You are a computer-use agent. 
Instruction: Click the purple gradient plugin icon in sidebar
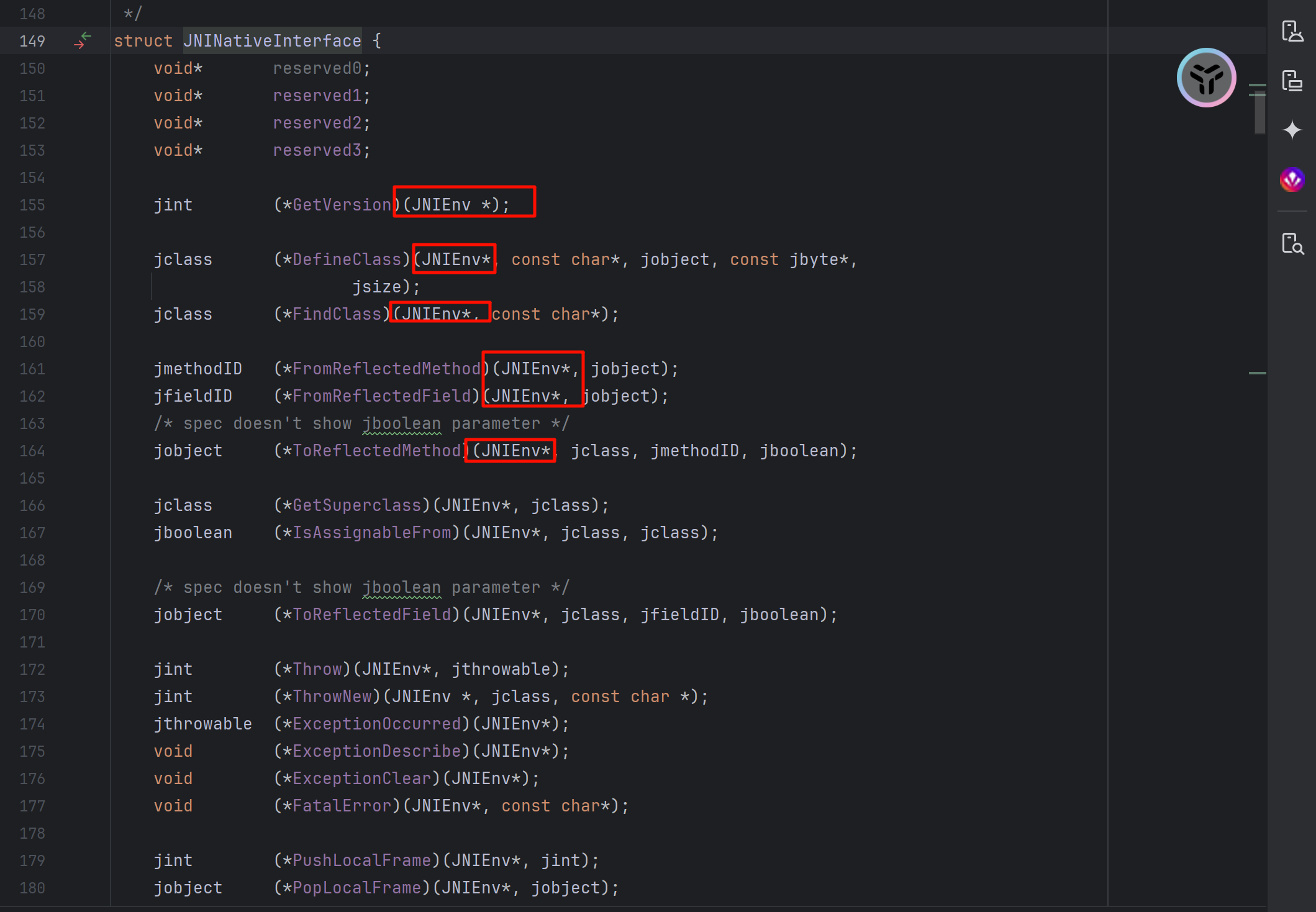click(1292, 180)
